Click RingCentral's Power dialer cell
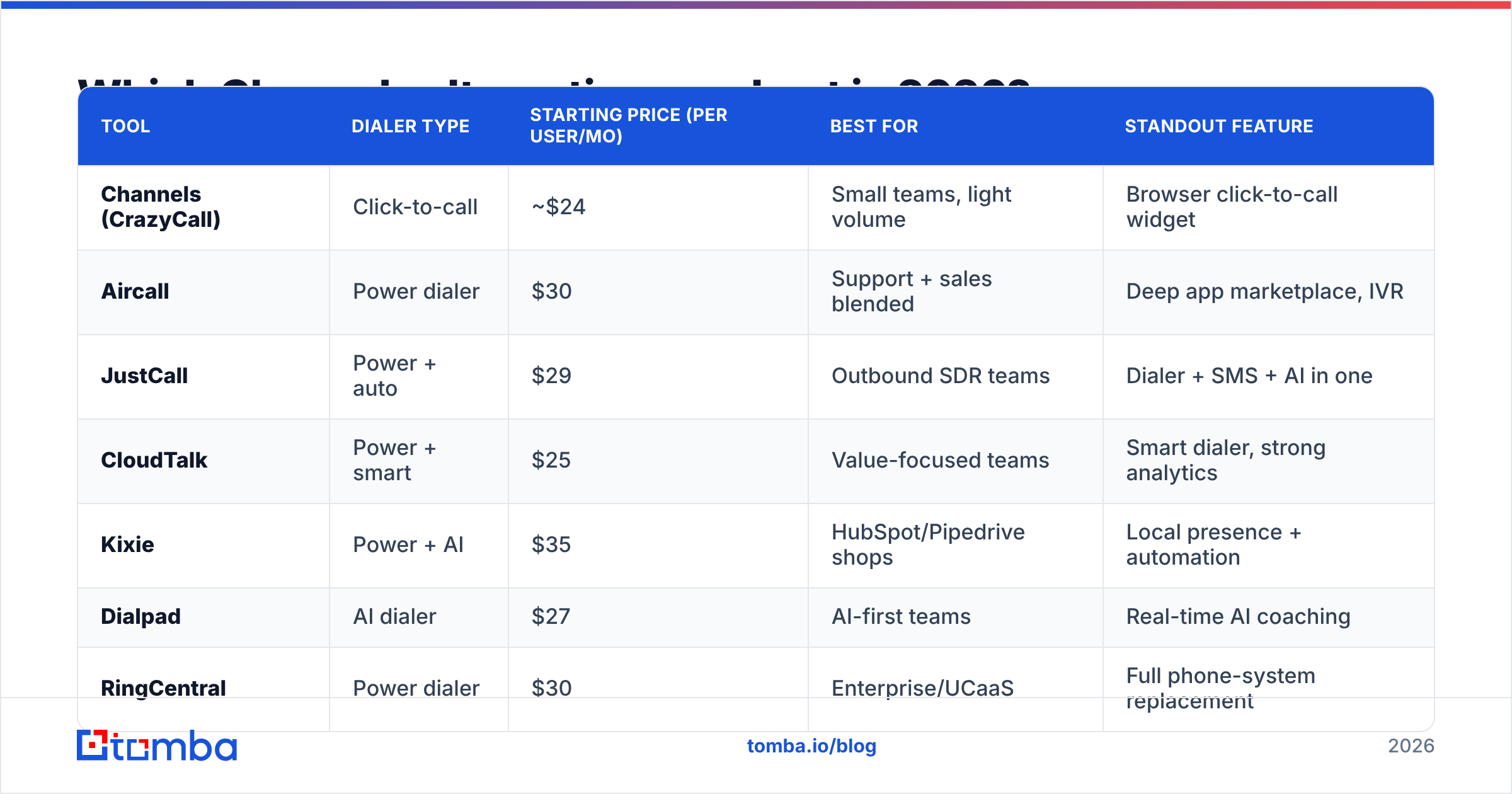Viewport: 1512px width, 794px height. tap(416, 688)
